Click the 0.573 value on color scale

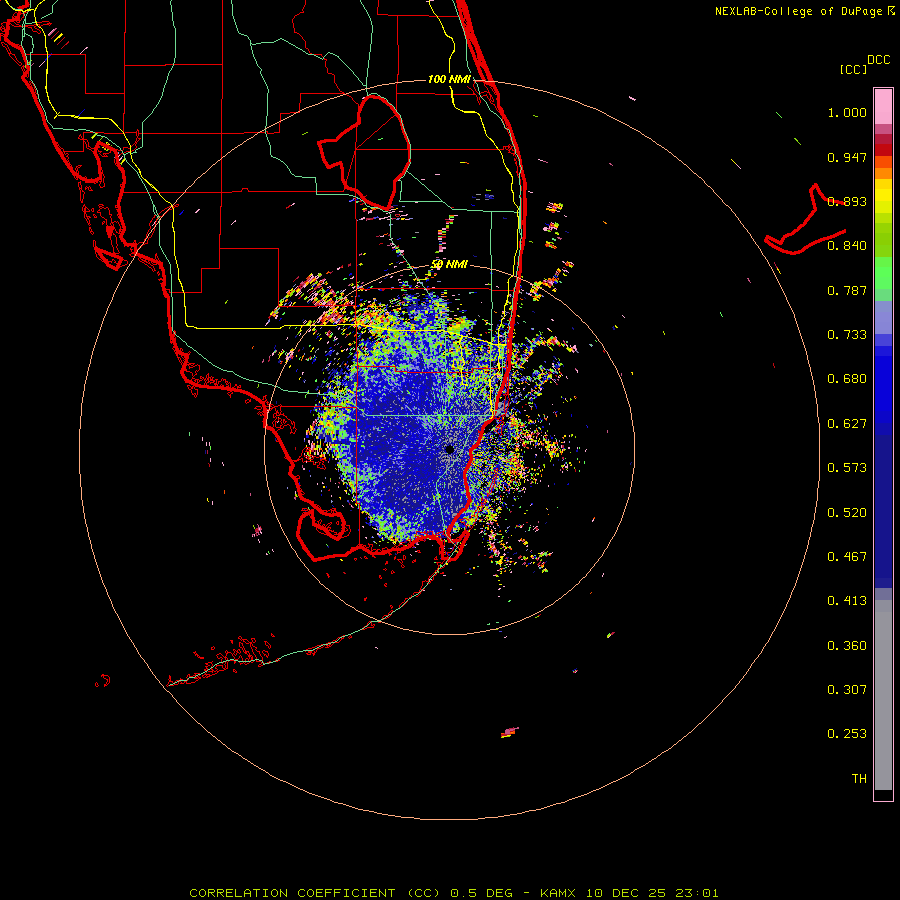[847, 468]
